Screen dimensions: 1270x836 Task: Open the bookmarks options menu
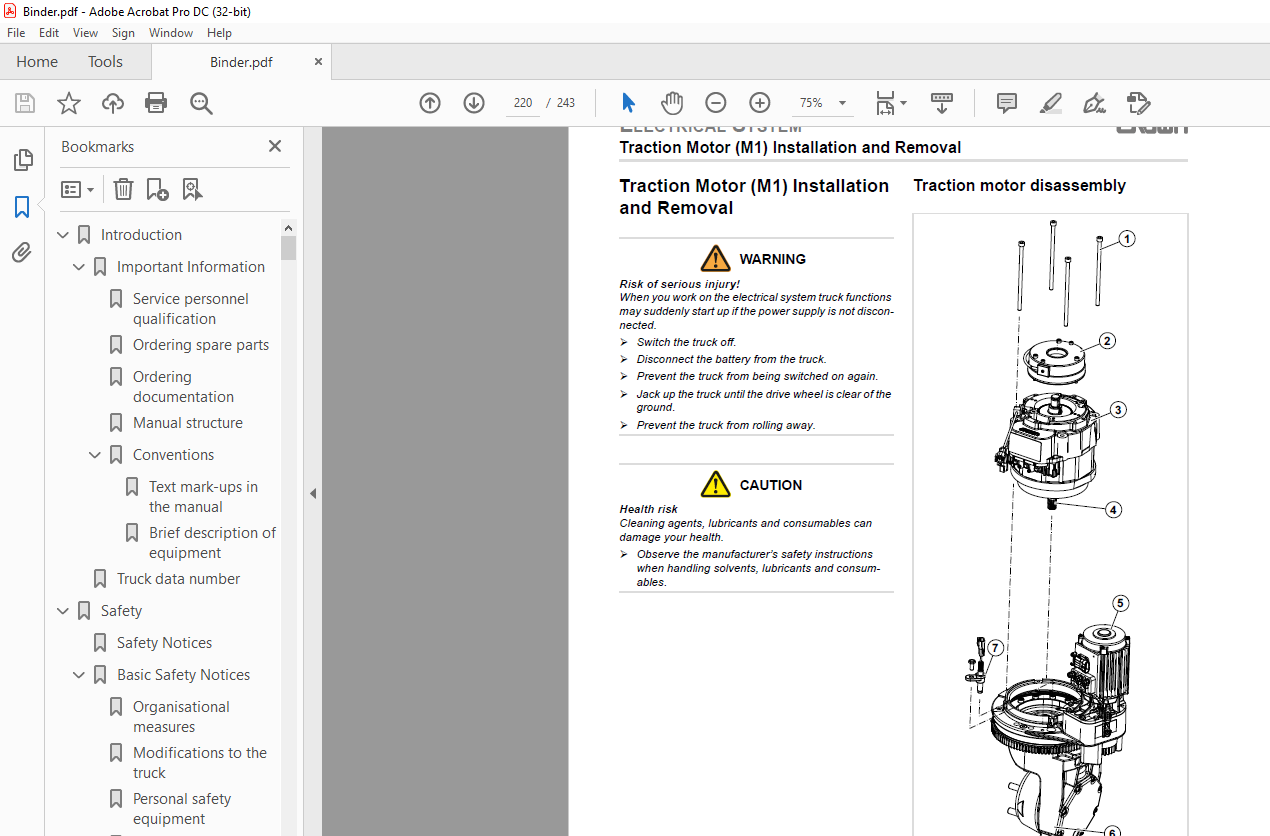[x=77, y=189]
